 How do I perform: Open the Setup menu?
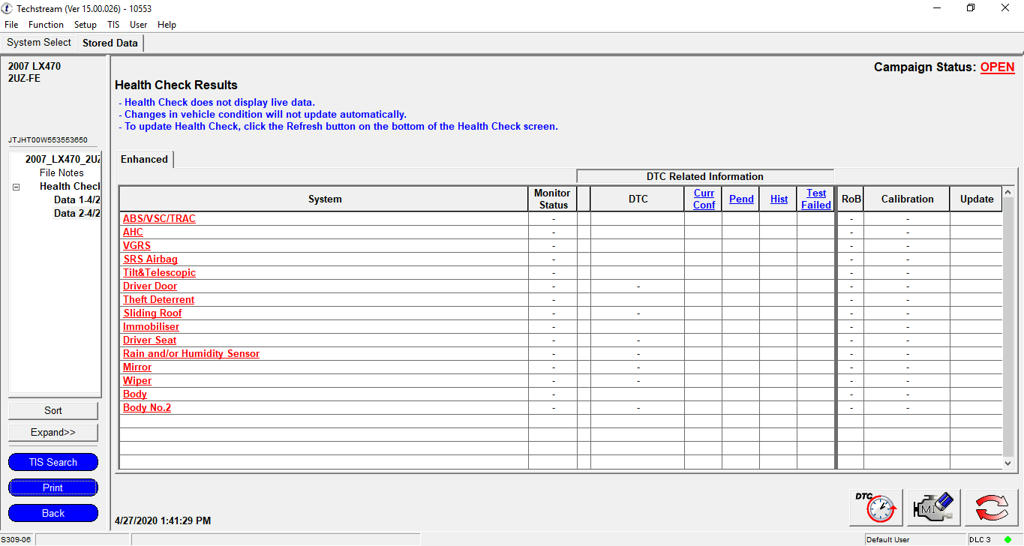85,25
